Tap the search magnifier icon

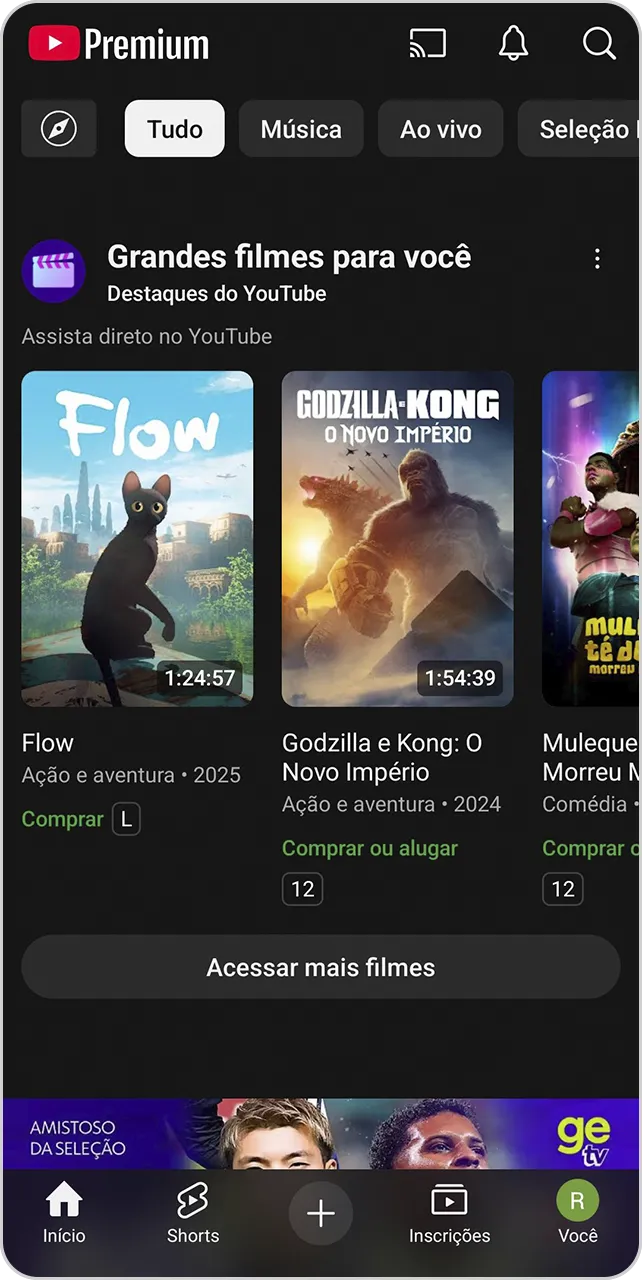tap(598, 44)
